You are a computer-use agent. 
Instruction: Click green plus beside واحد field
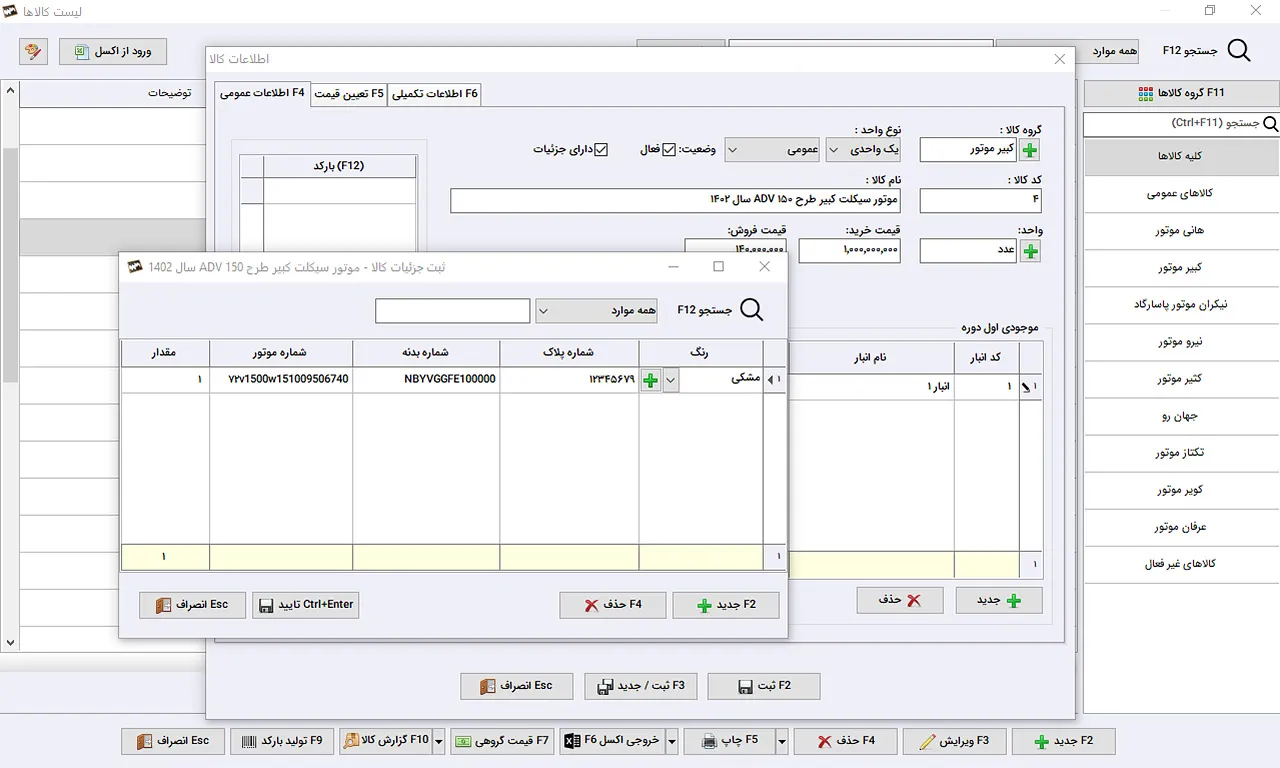pos(1030,251)
